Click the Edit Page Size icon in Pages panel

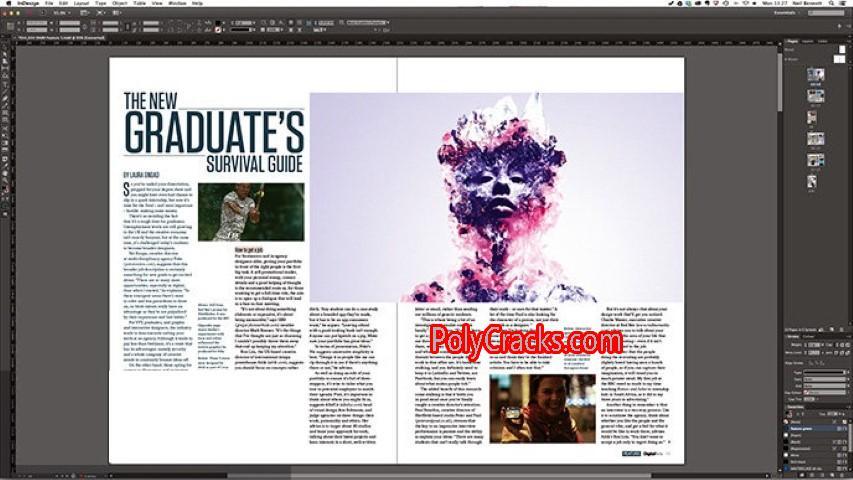click(x=821, y=330)
